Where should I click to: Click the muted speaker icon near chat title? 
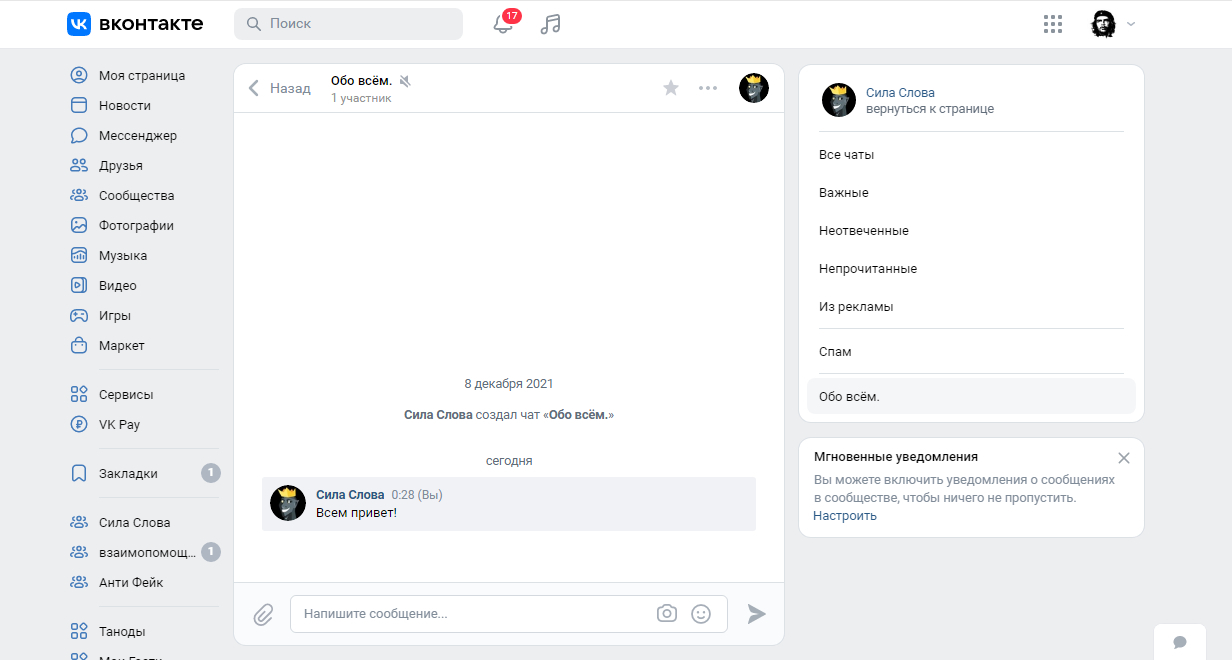(405, 80)
